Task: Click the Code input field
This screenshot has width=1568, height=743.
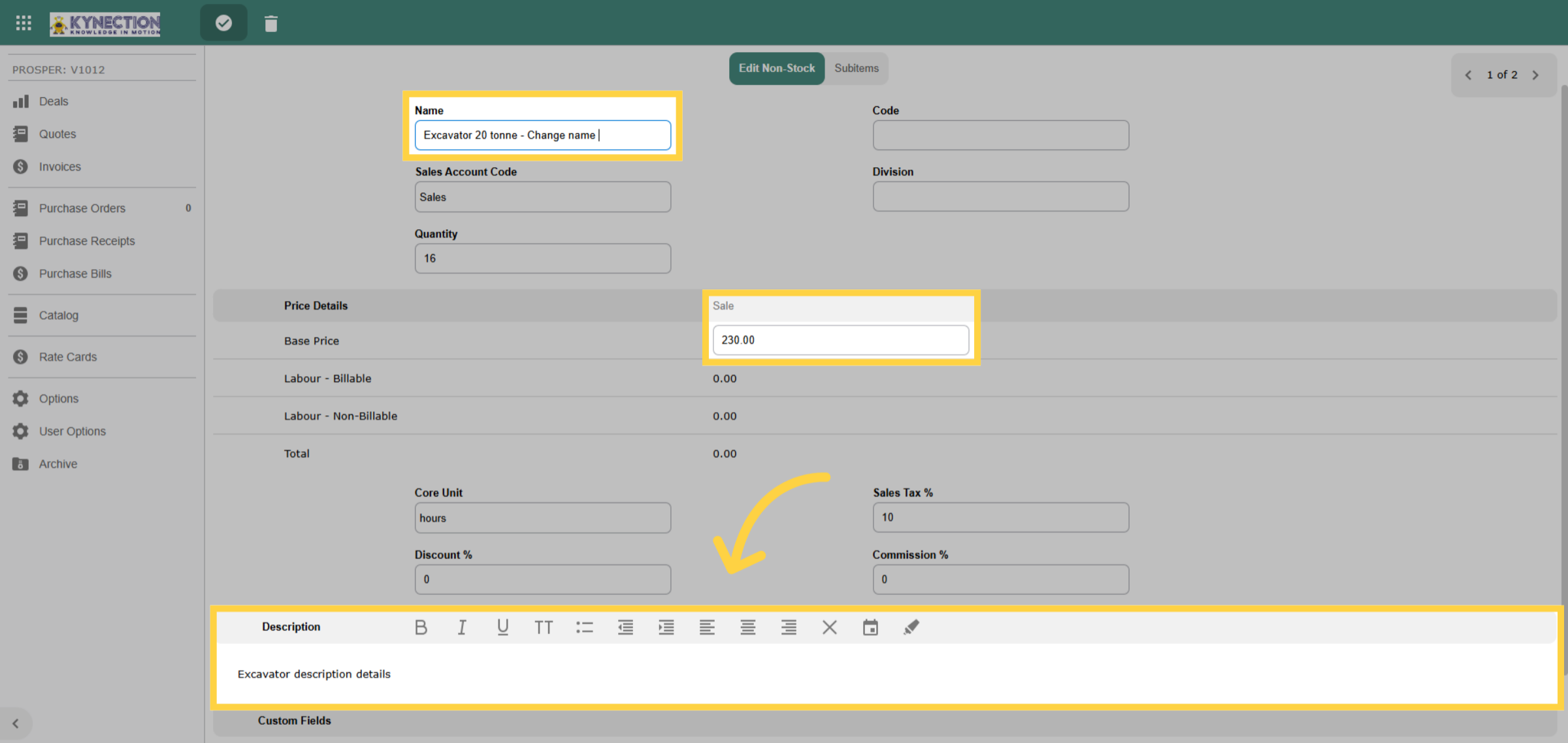Action: (1001, 135)
